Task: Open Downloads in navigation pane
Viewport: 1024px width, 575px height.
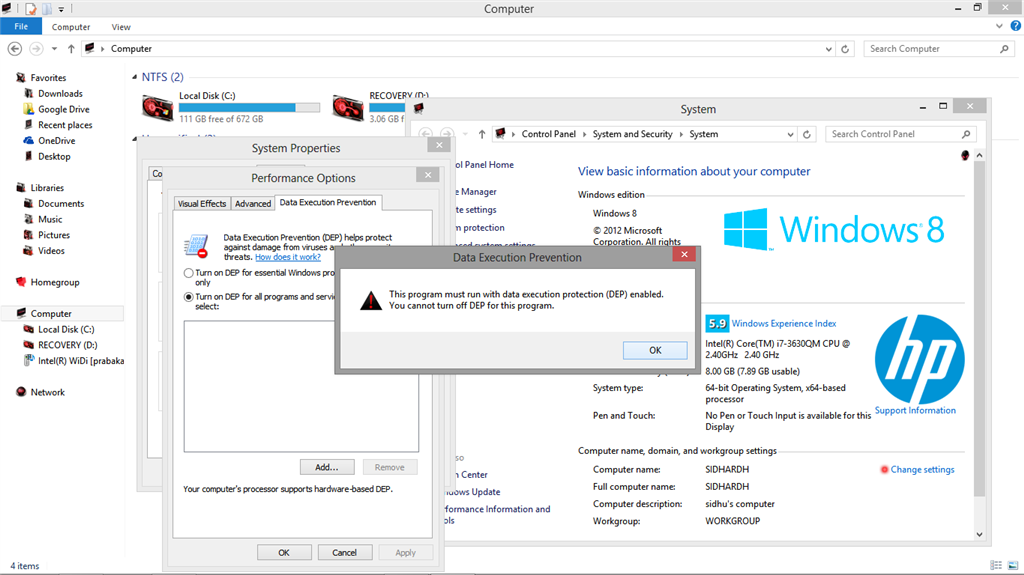Action: click(60, 93)
